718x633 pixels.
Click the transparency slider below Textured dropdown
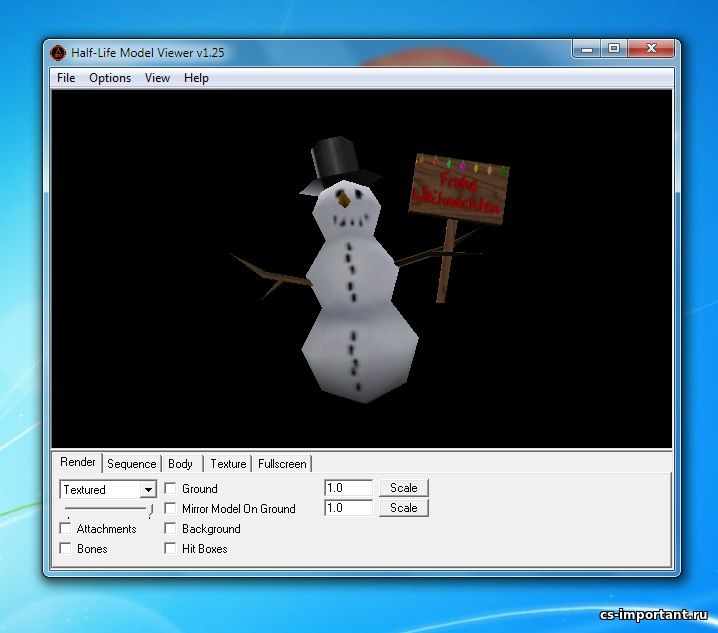[107, 510]
